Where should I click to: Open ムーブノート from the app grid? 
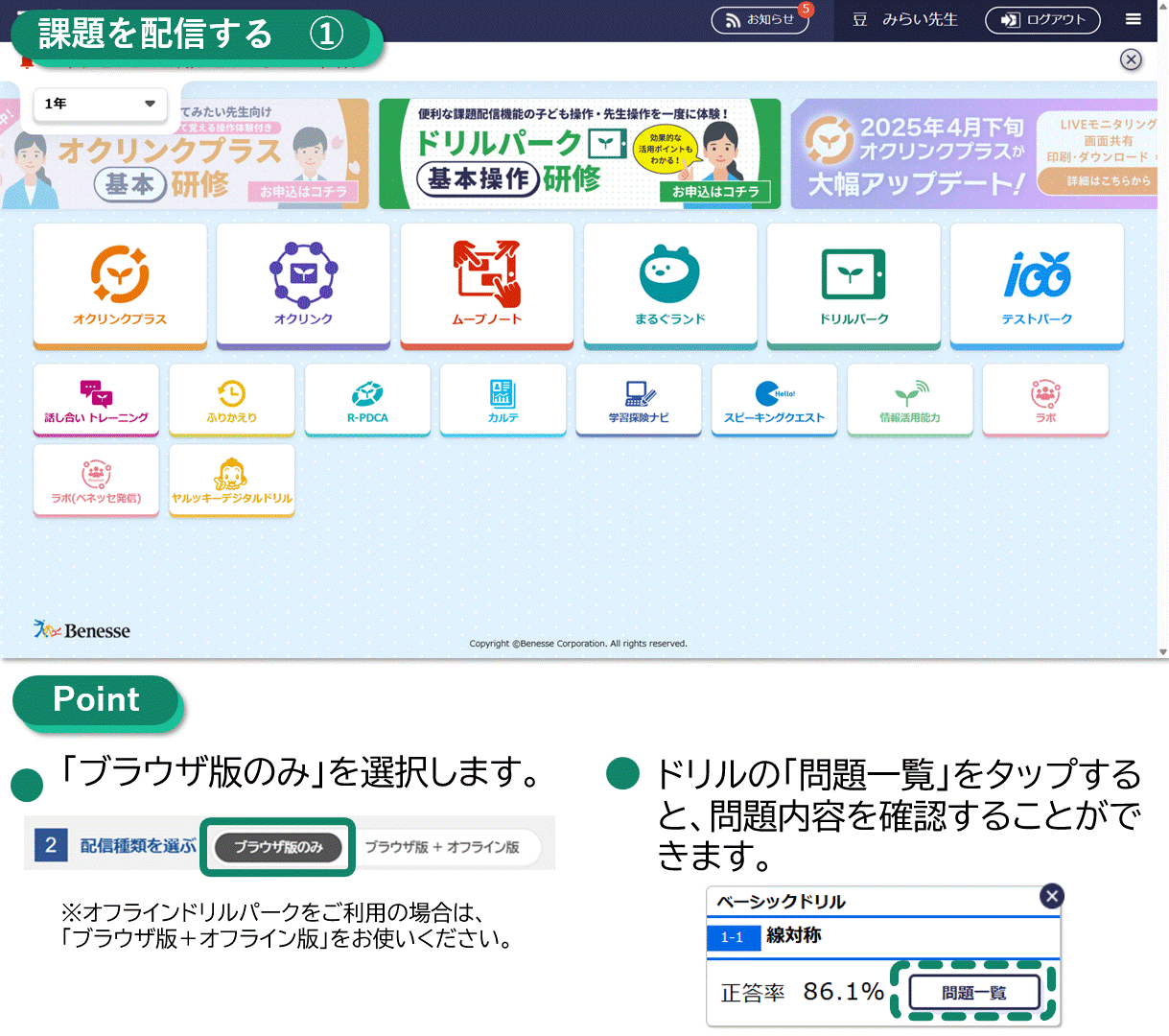pos(486,285)
